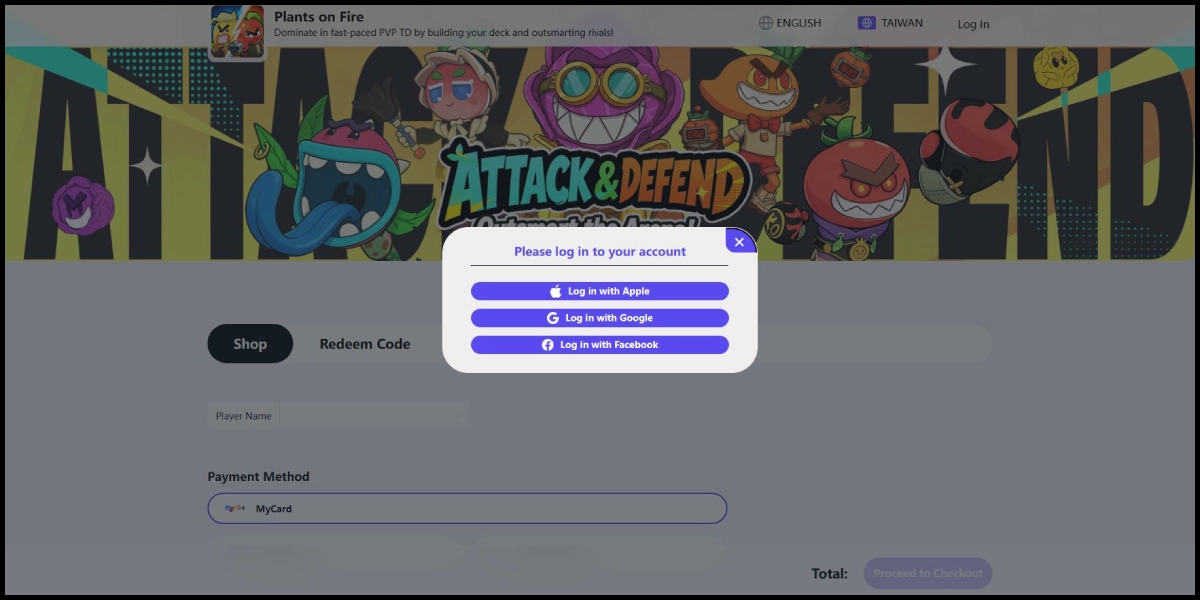Screen dimensions: 1200x600
Task: Click the purple region icon beside TAIWAN
Action: (x=867, y=23)
